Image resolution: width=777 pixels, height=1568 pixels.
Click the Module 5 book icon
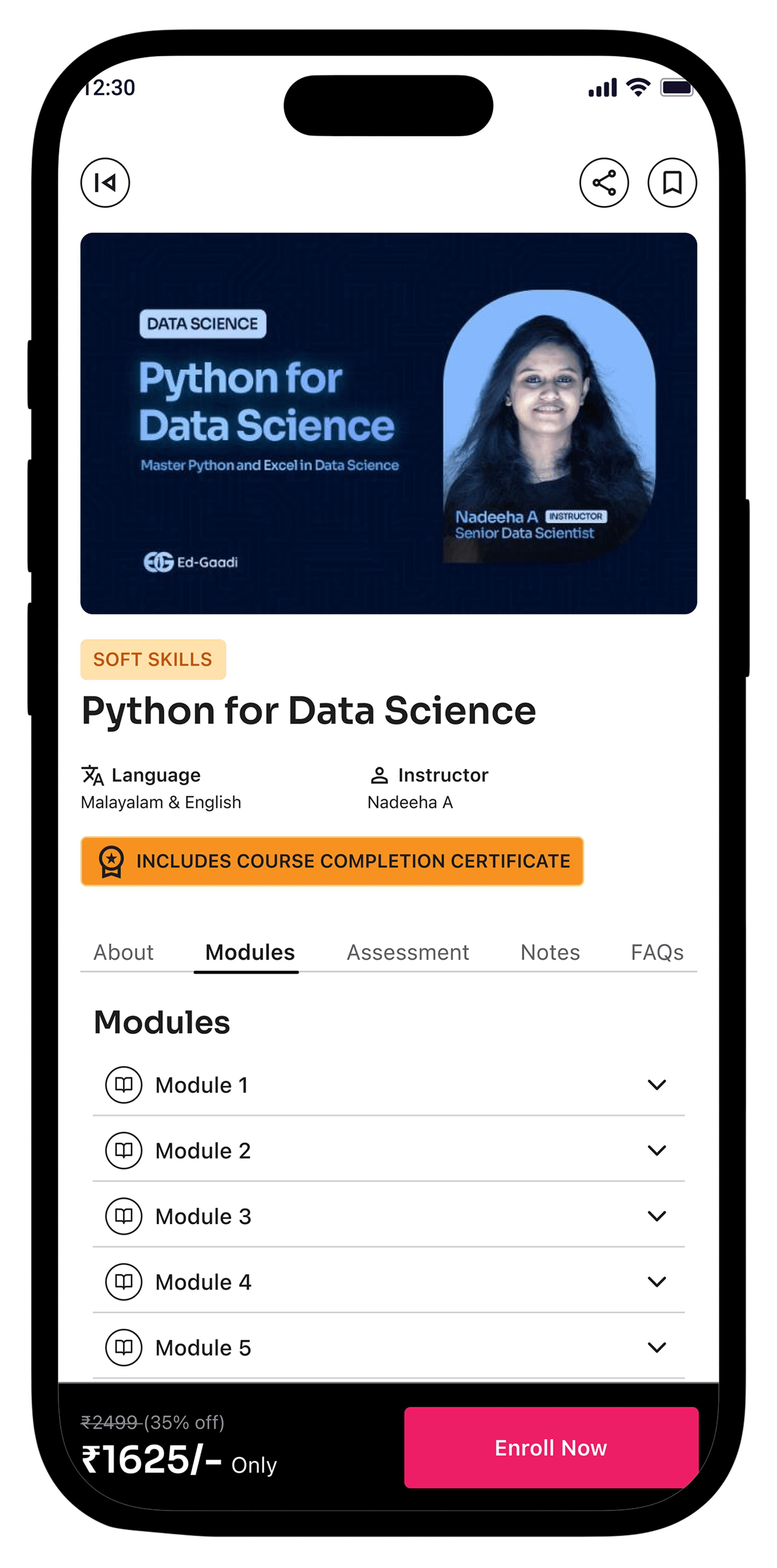(124, 1348)
